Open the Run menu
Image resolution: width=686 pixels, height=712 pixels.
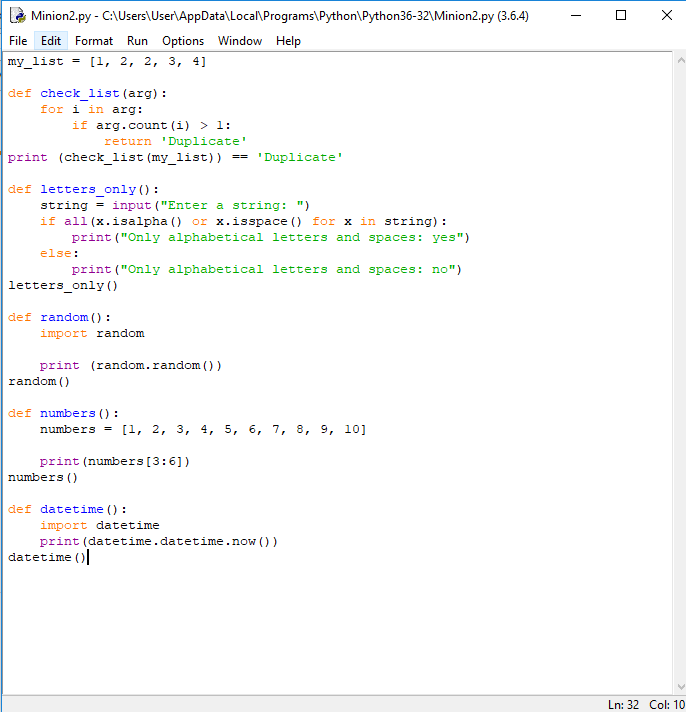click(x=137, y=41)
